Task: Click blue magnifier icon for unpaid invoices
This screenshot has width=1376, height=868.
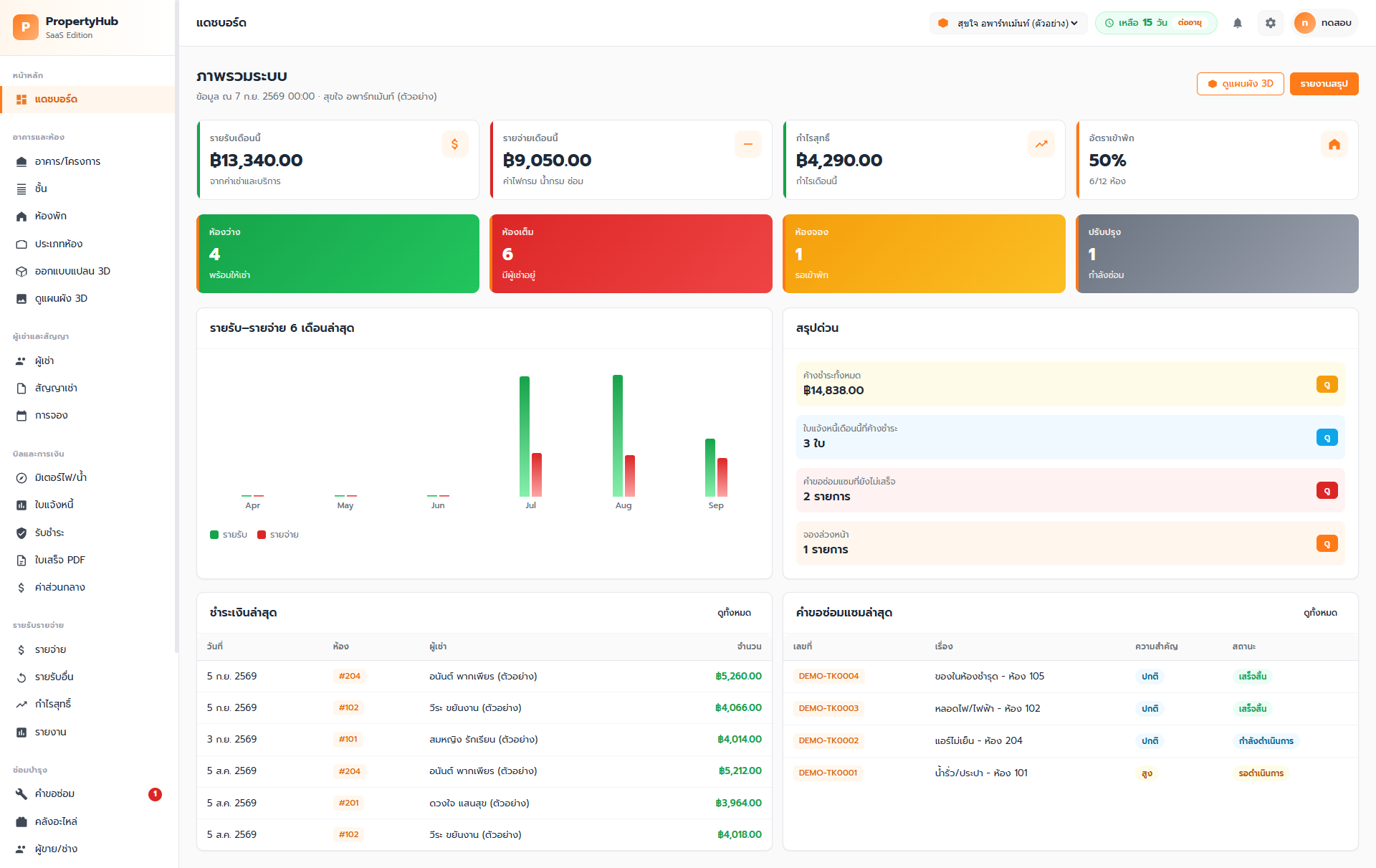Action: click(x=1327, y=438)
